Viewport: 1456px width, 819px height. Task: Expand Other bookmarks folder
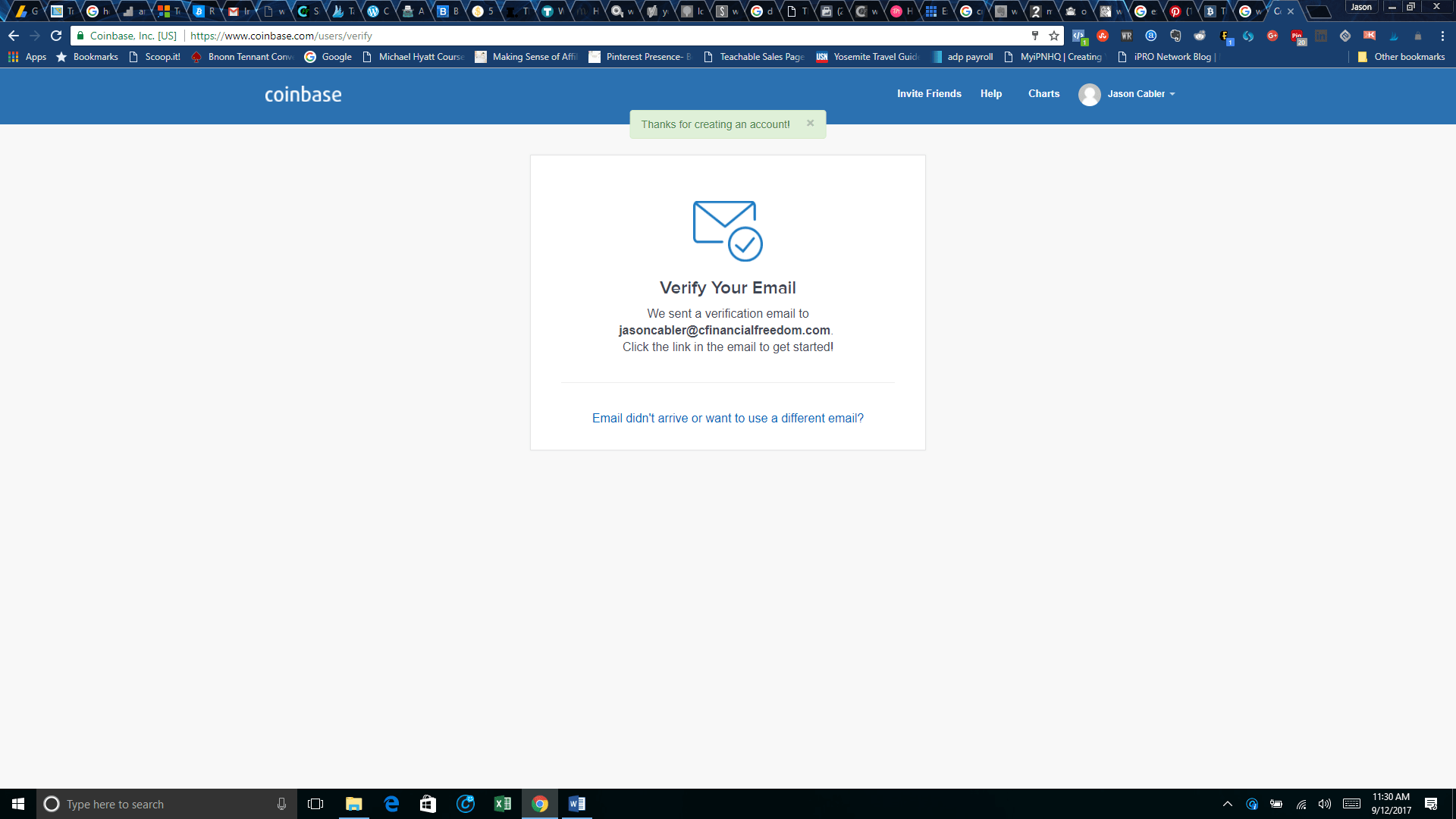tap(1401, 57)
